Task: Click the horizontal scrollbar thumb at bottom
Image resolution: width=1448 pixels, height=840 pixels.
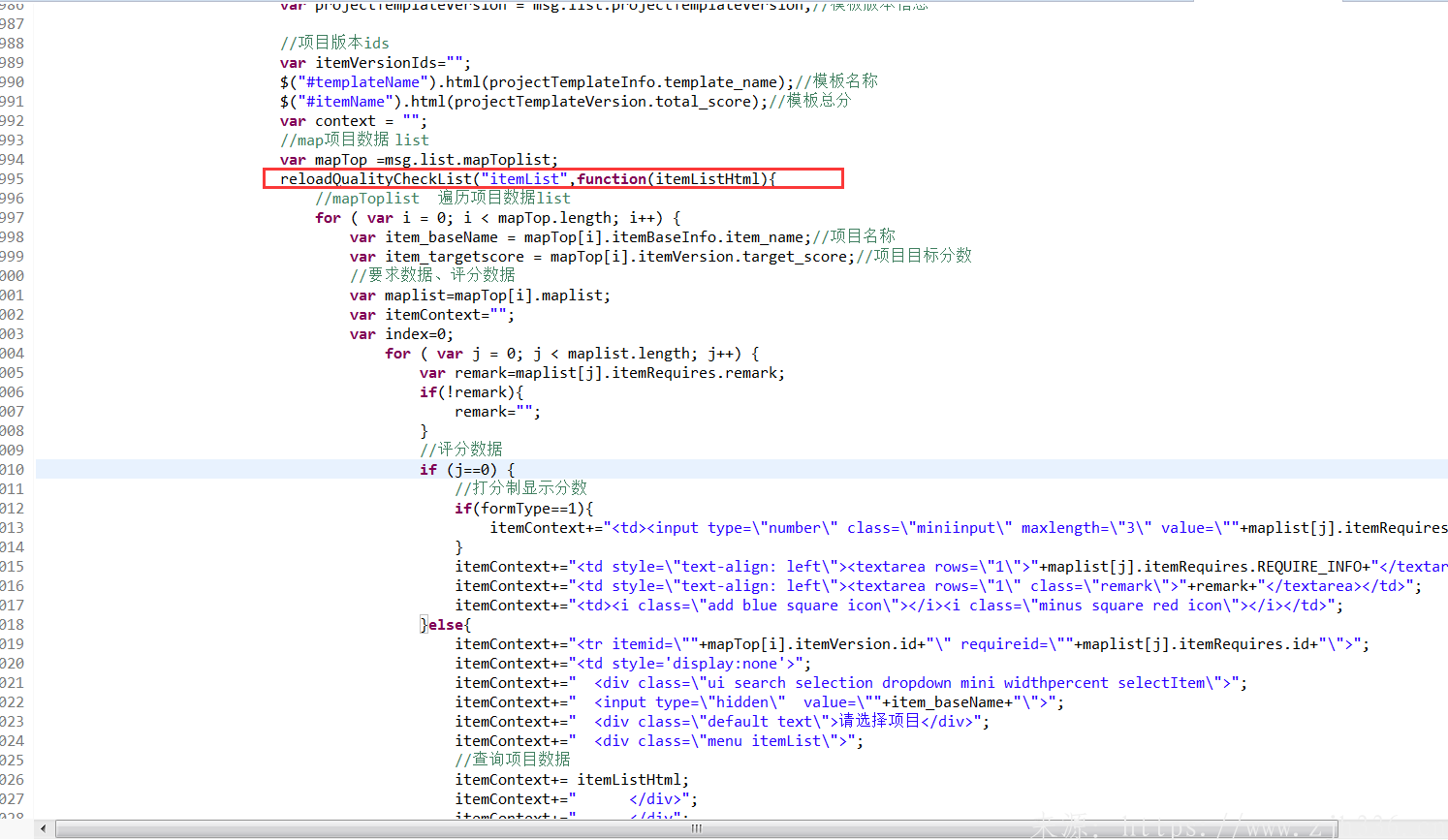Action: 696,829
